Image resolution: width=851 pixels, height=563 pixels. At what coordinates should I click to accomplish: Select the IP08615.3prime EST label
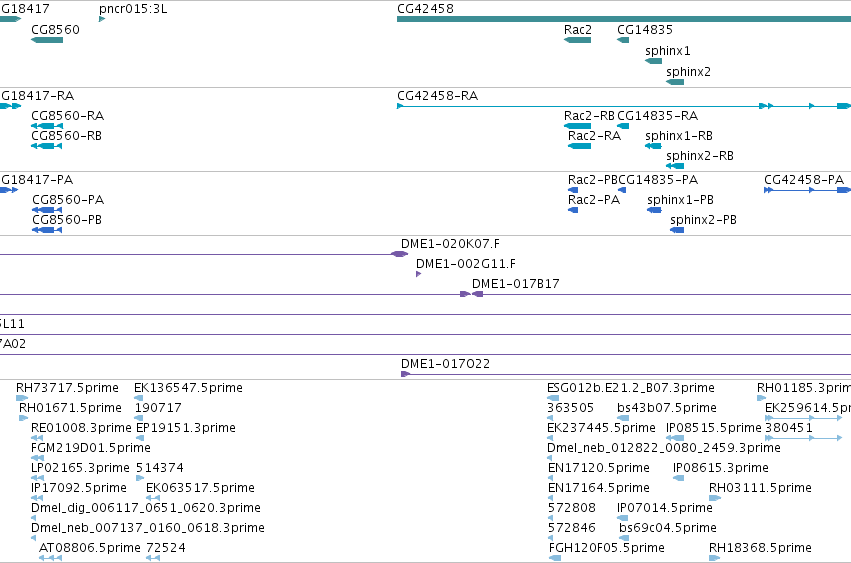[x=721, y=468]
